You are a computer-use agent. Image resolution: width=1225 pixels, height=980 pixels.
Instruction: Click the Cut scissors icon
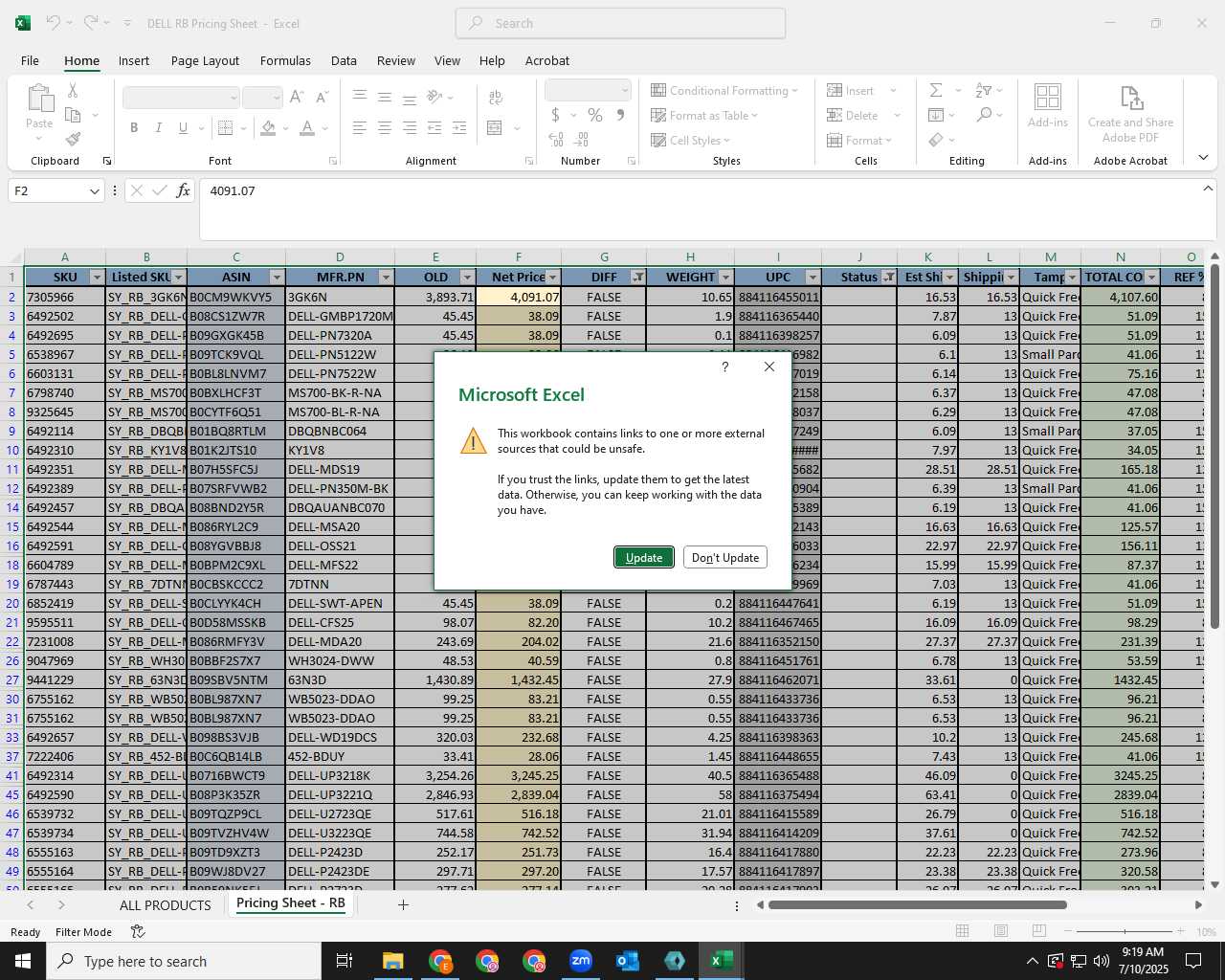[x=73, y=90]
